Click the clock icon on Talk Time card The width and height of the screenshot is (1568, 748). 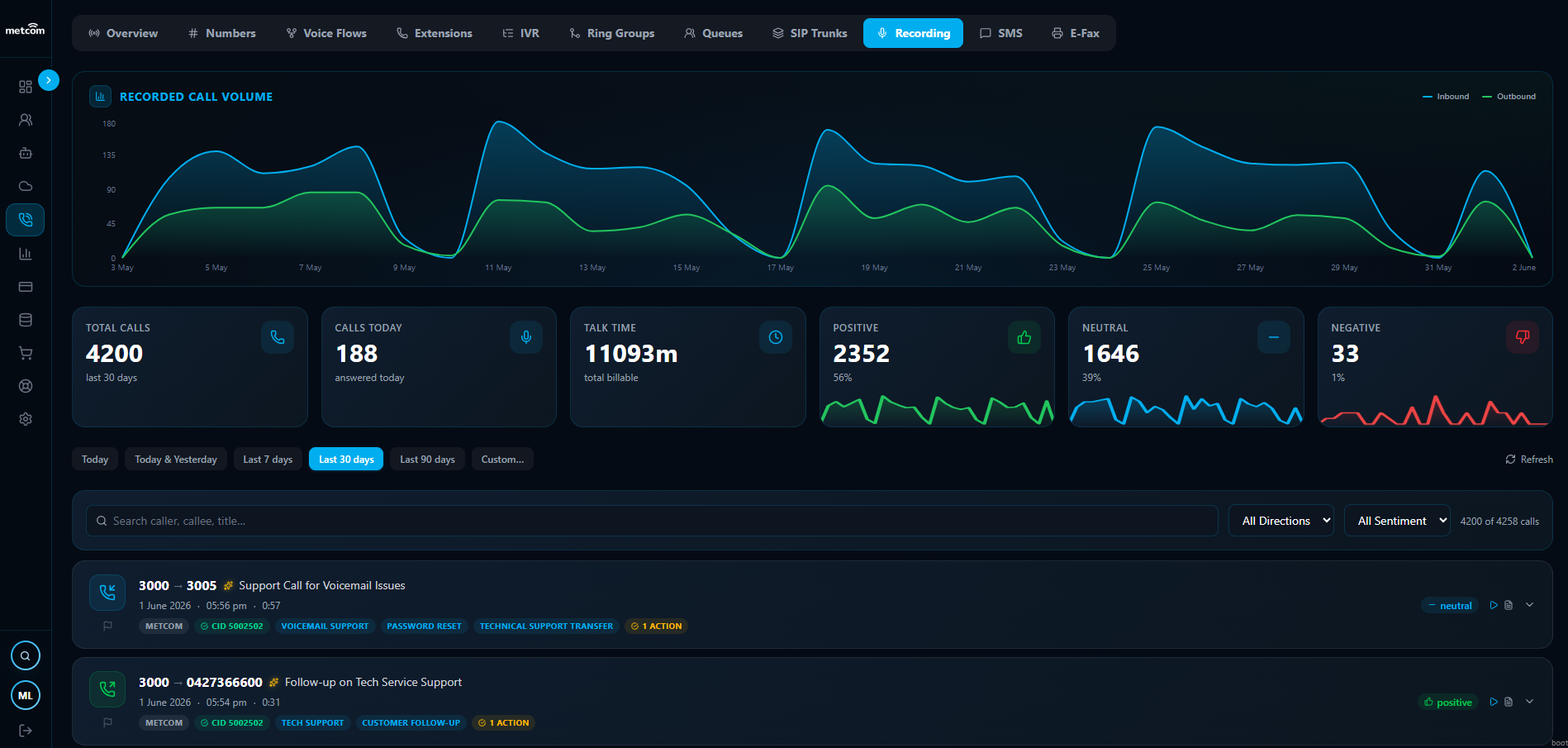pyautogui.click(x=776, y=337)
